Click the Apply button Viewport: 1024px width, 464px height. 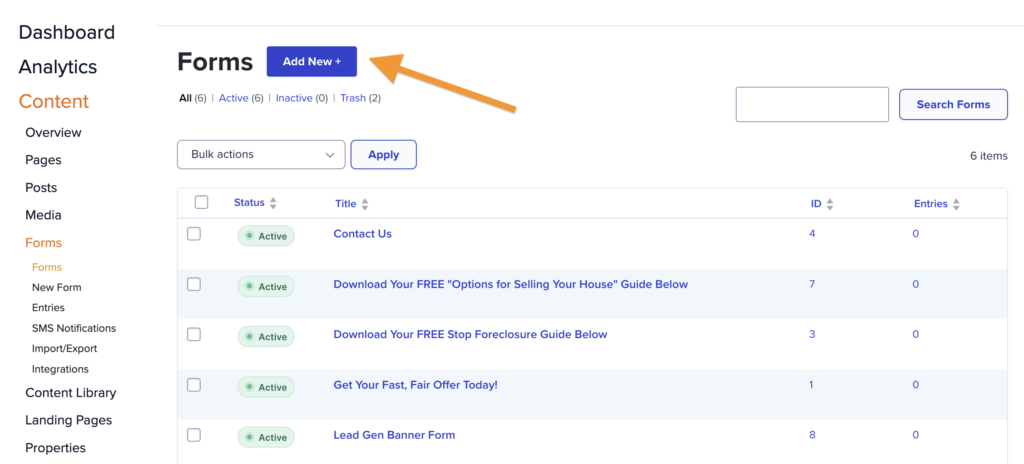coord(383,155)
